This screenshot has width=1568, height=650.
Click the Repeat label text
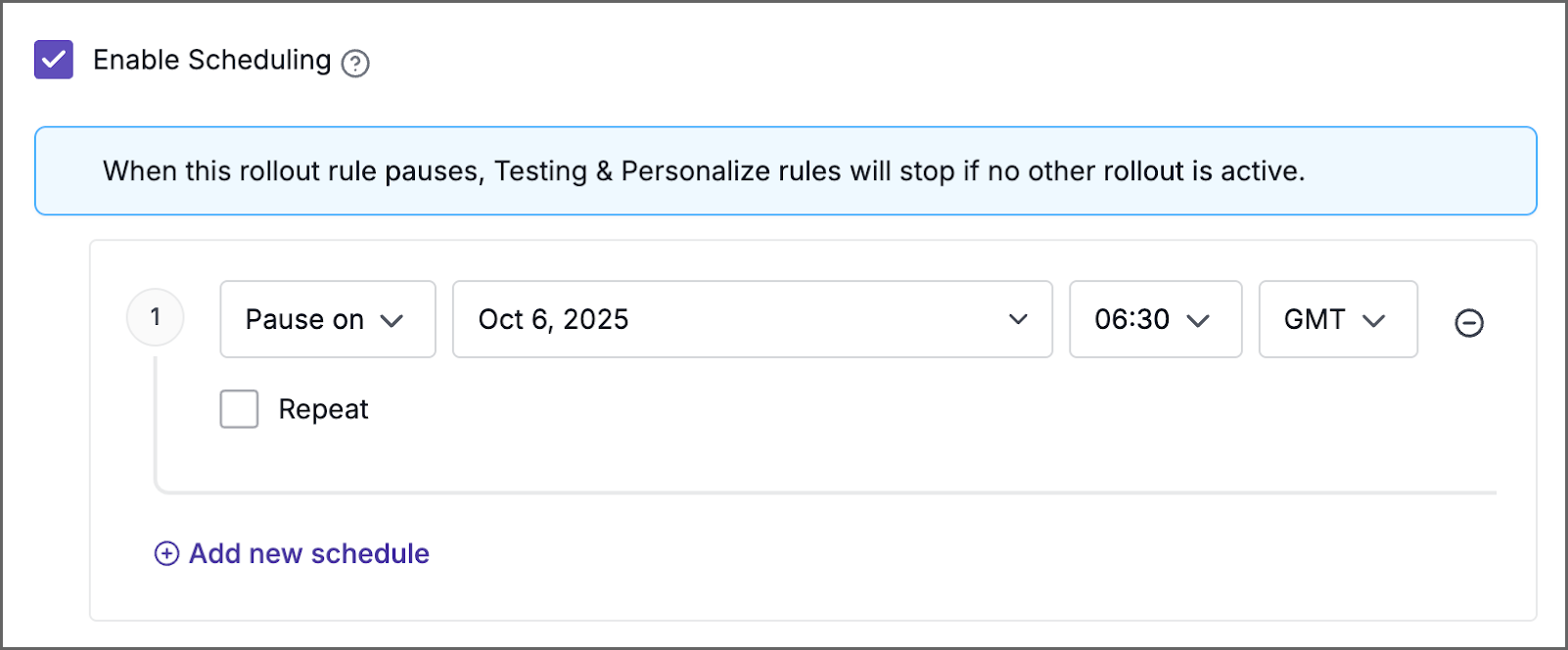(x=323, y=408)
